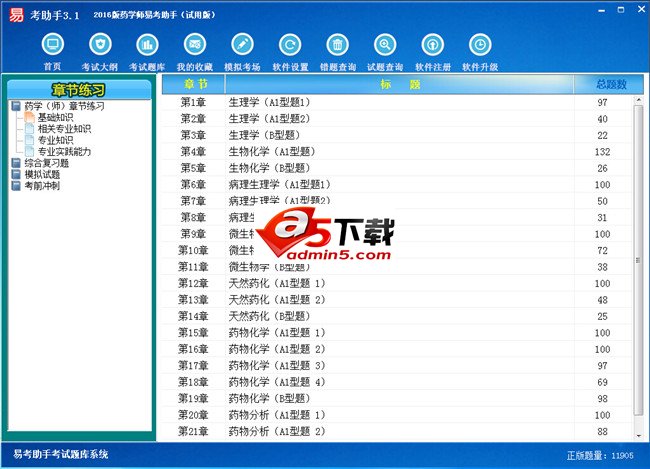The image size is (650, 469).
Task: Click chapter cell 第10章
Action: click(x=193, y=250)
